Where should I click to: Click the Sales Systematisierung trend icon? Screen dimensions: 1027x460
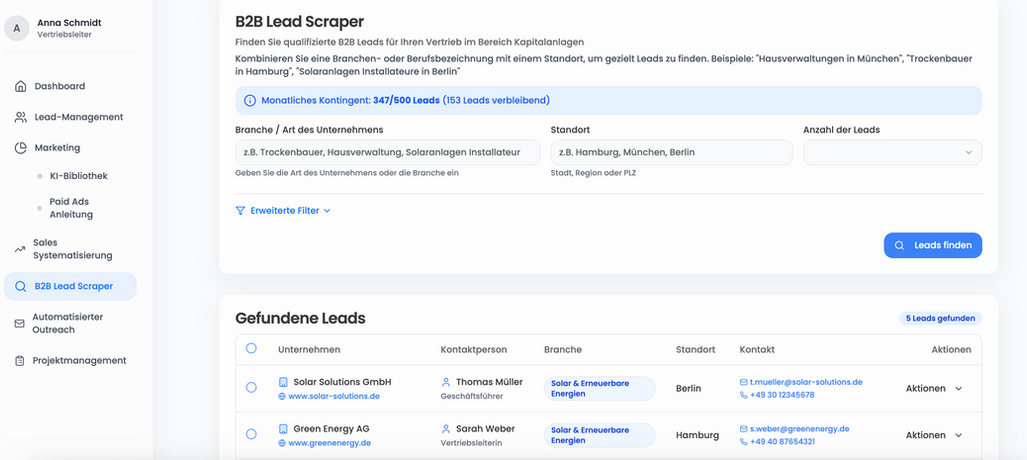point(21,249)
